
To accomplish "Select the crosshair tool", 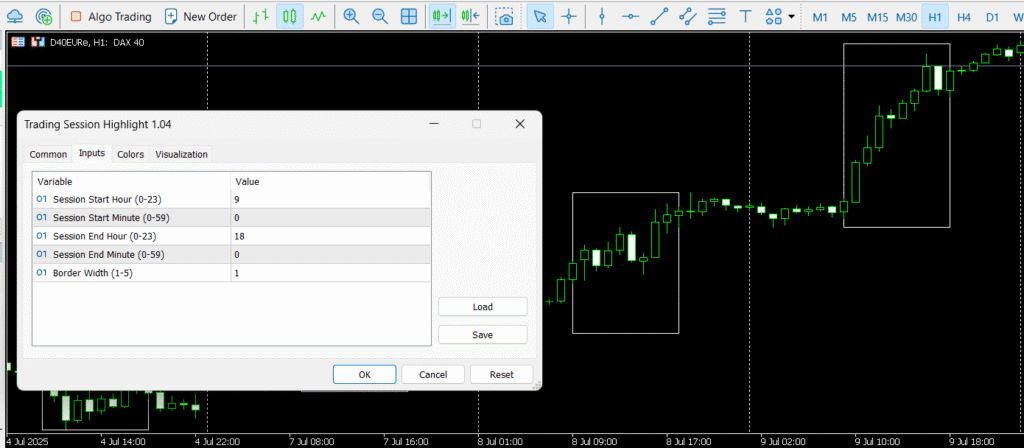I will coord(569,17).
